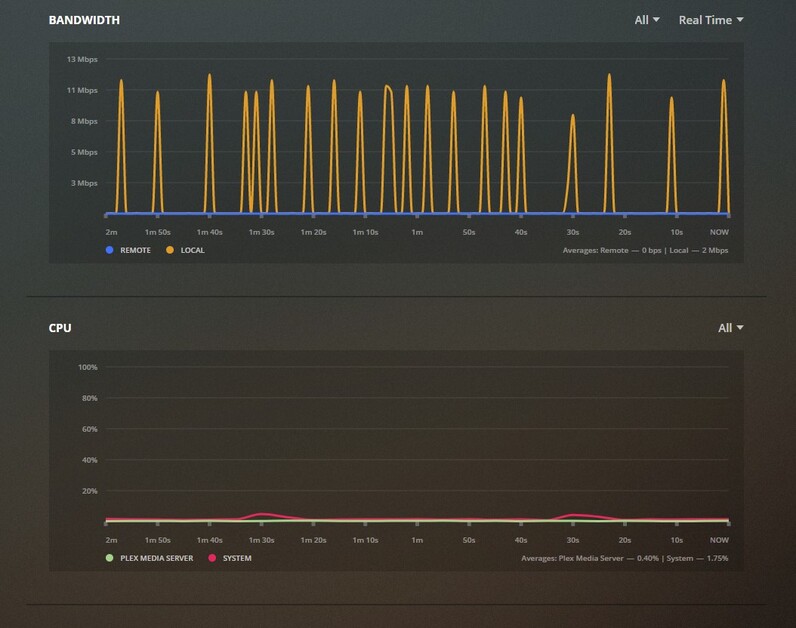796x628 pixels.
Task: Toggle the LOCAL series in bandwidth legend
Action: tap(185, 250)
